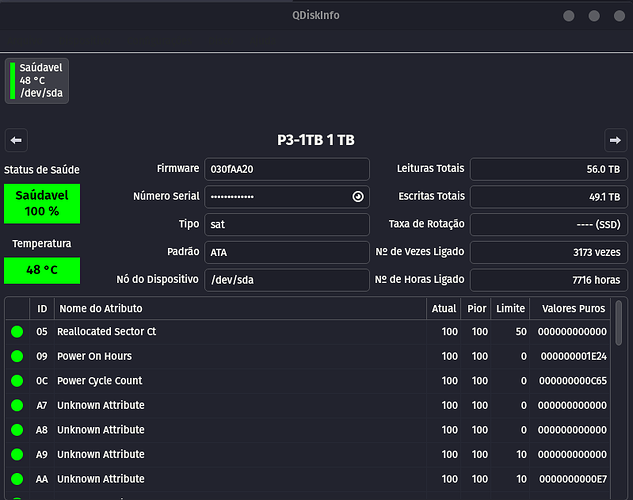
Task: Click the leftmost window control button
Action: pyautogui.click(x=569, y=16)
